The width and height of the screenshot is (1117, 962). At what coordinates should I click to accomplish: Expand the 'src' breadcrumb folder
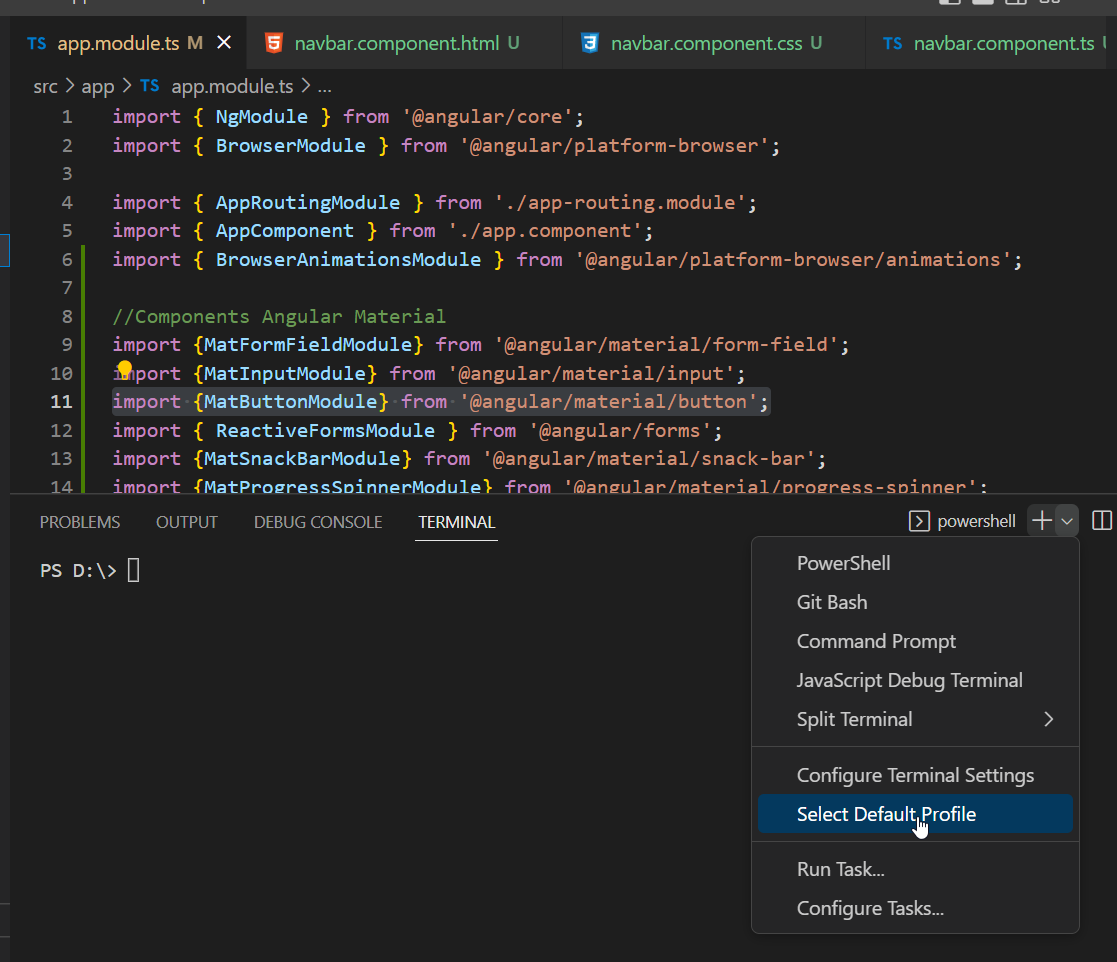point(46,86)
